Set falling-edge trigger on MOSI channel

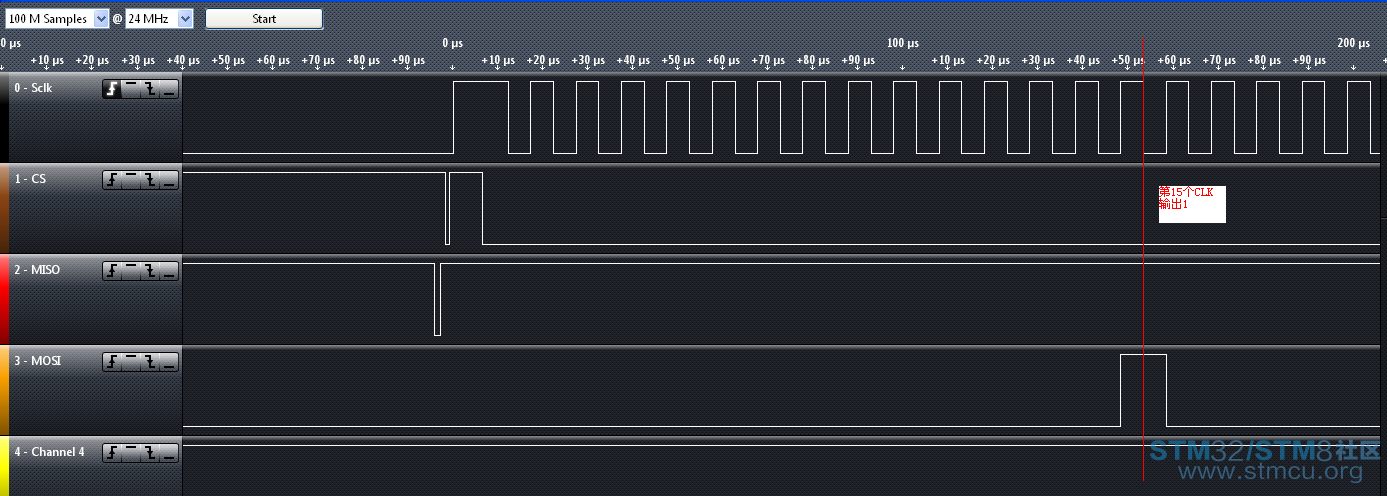point(150,362)
